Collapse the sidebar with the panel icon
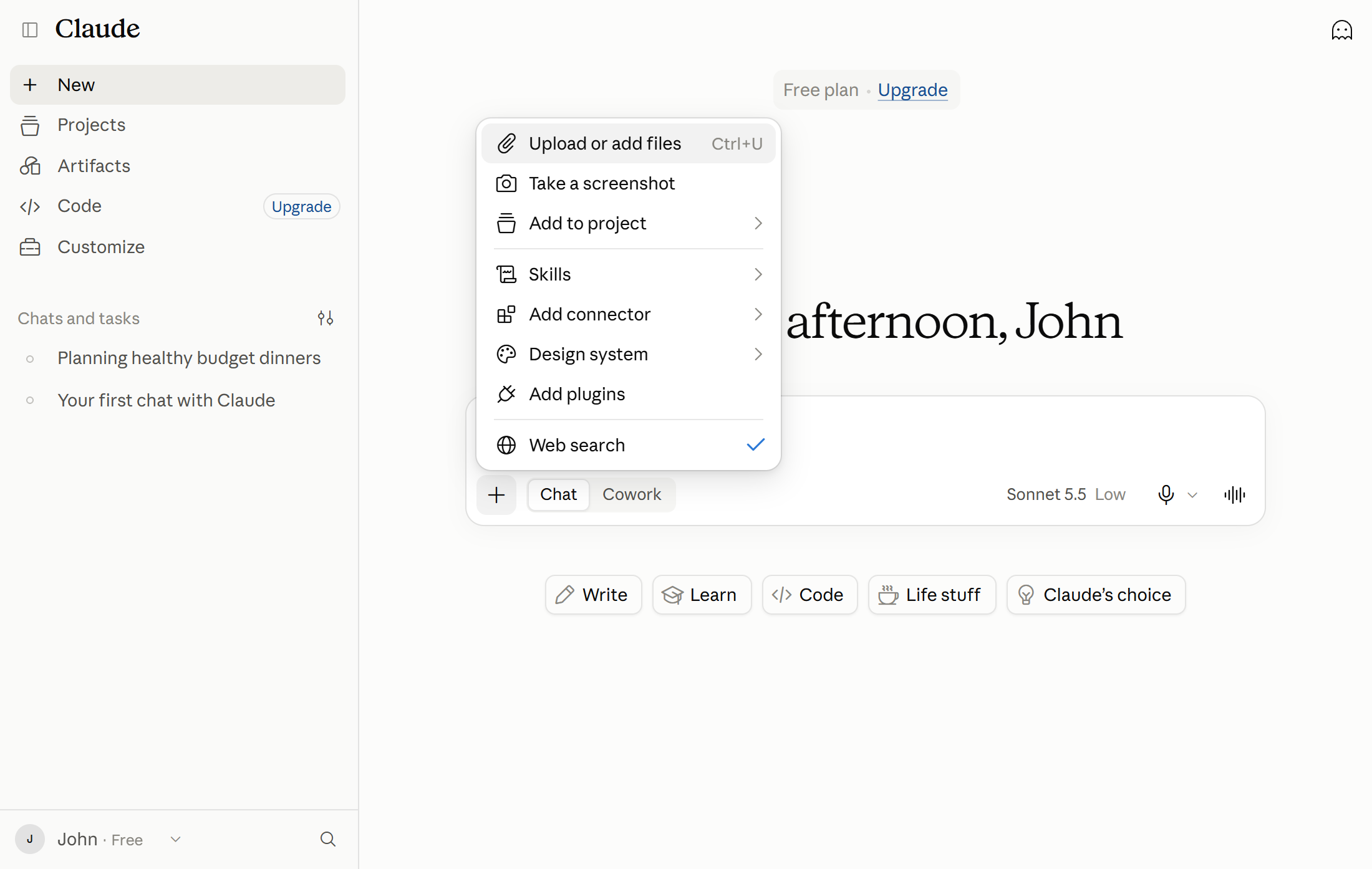The image size is (1372, 869). tap(30, 29)
